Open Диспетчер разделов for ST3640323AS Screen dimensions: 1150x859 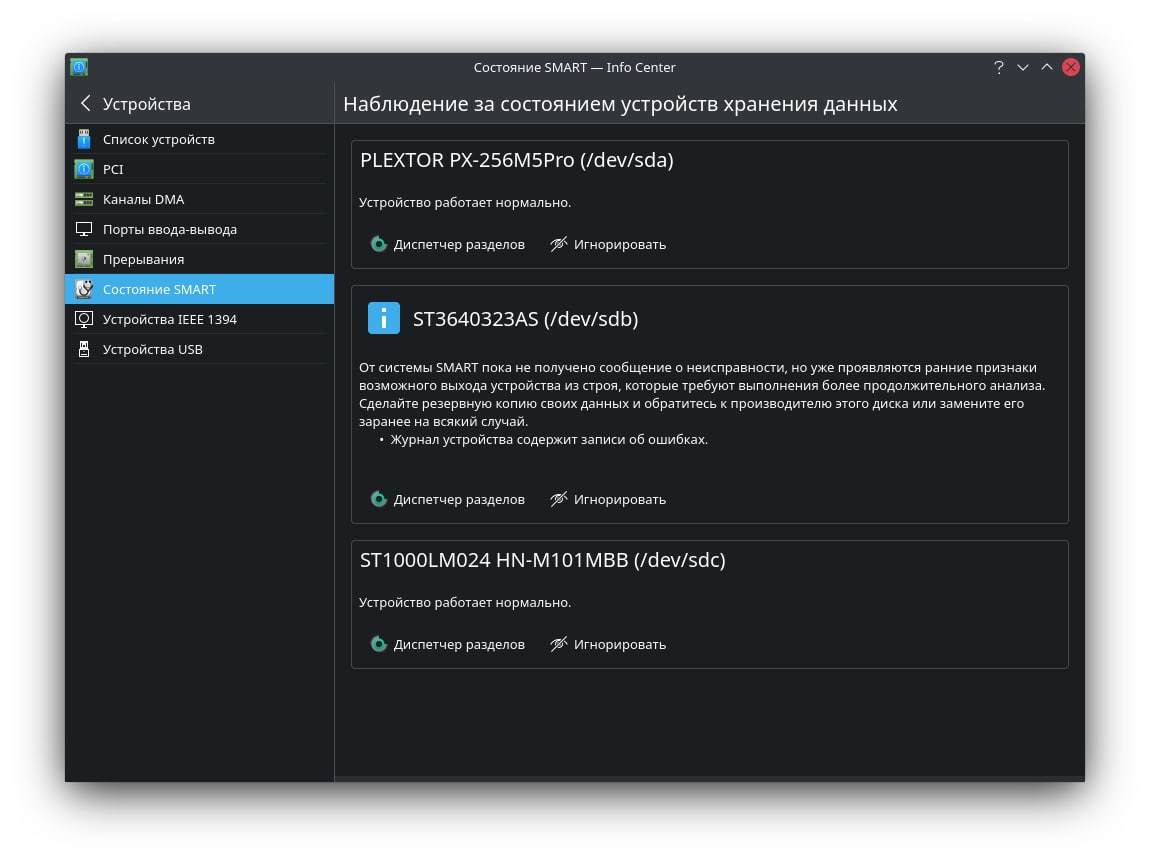pyautogui.click(x=448, y=500)
